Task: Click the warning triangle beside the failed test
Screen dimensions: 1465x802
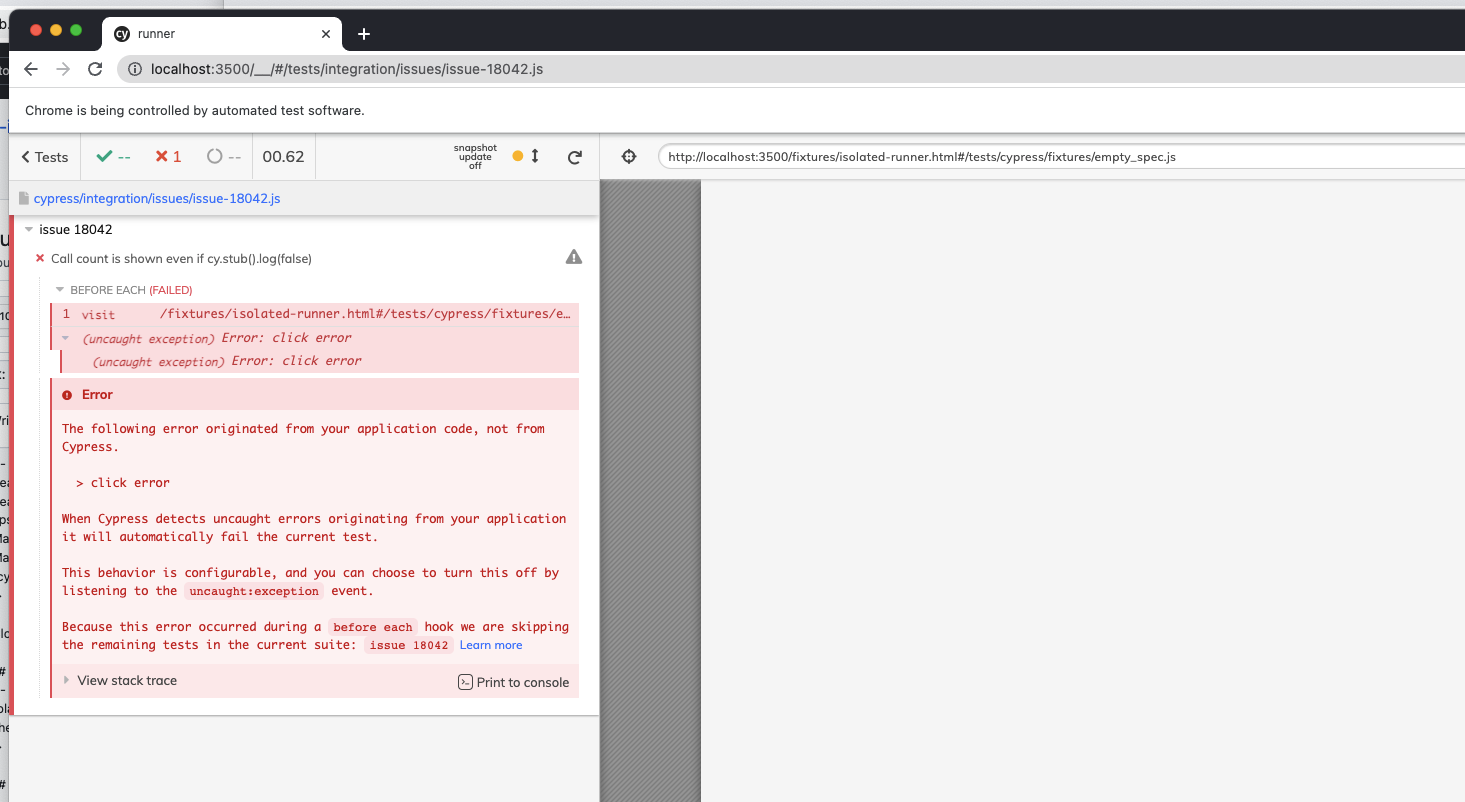Action: [x=573, y=257]
